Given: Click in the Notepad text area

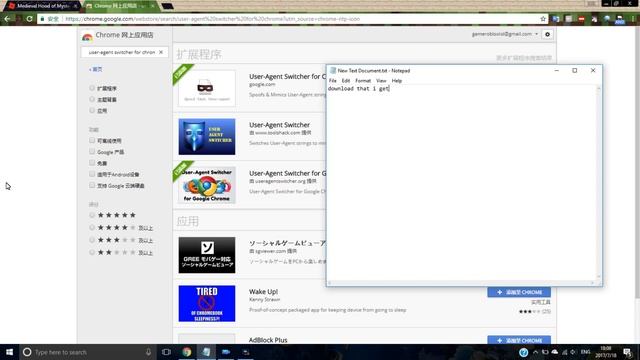Looking at the screenshot, I should point(461,182).
